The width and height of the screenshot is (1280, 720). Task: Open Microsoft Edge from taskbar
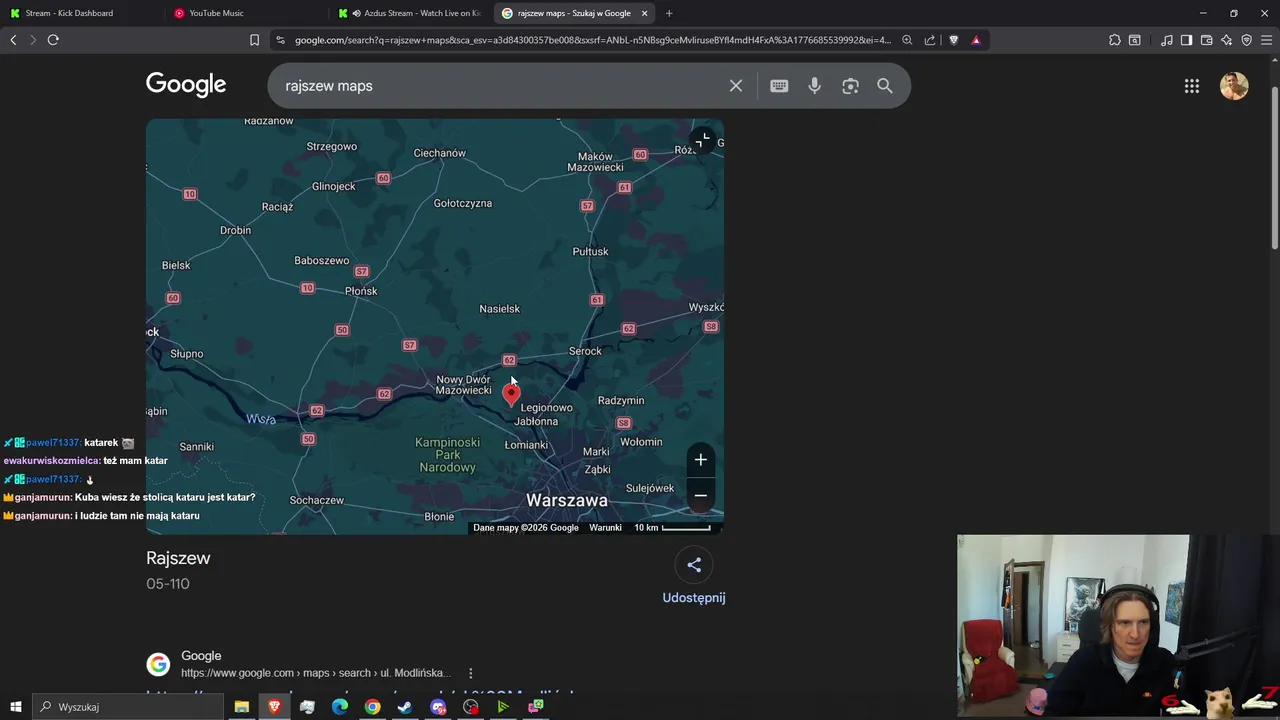pos(340,707)
